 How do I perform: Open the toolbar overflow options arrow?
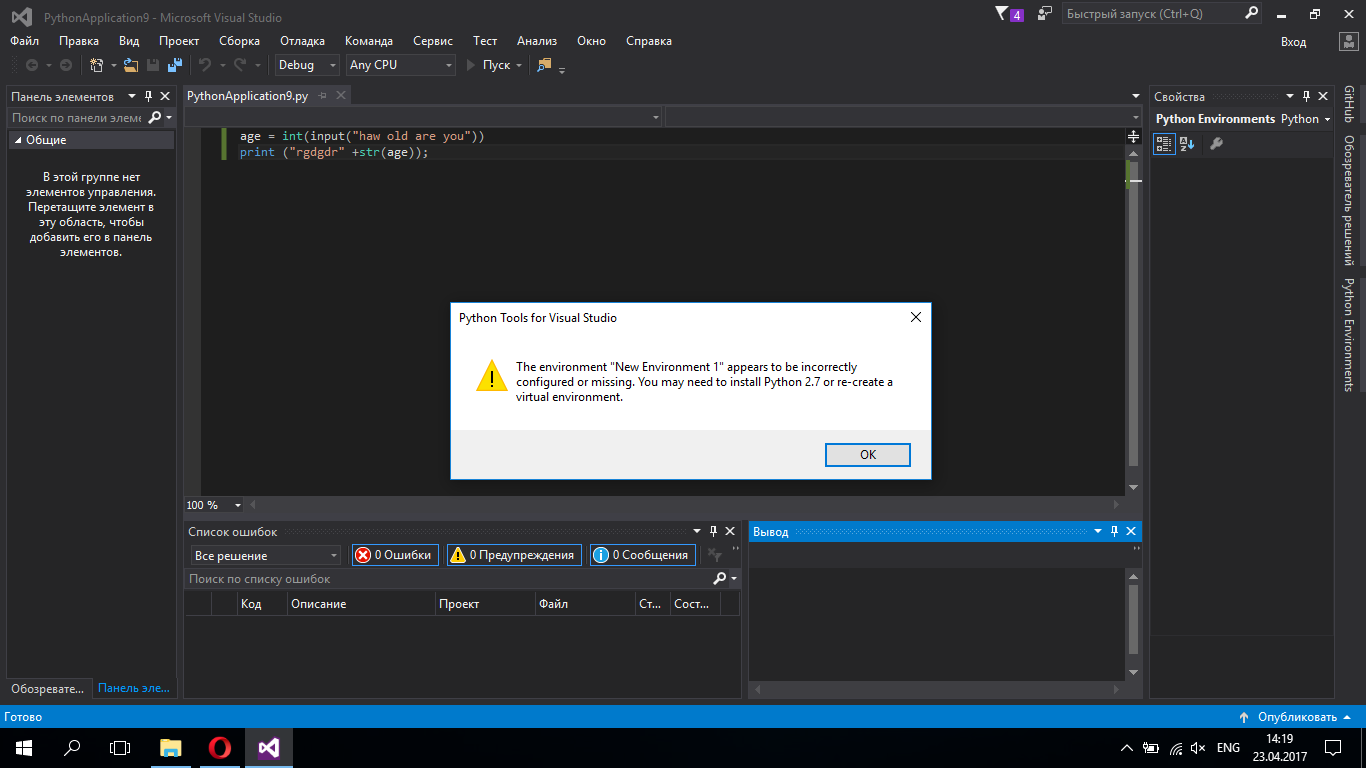562,68
